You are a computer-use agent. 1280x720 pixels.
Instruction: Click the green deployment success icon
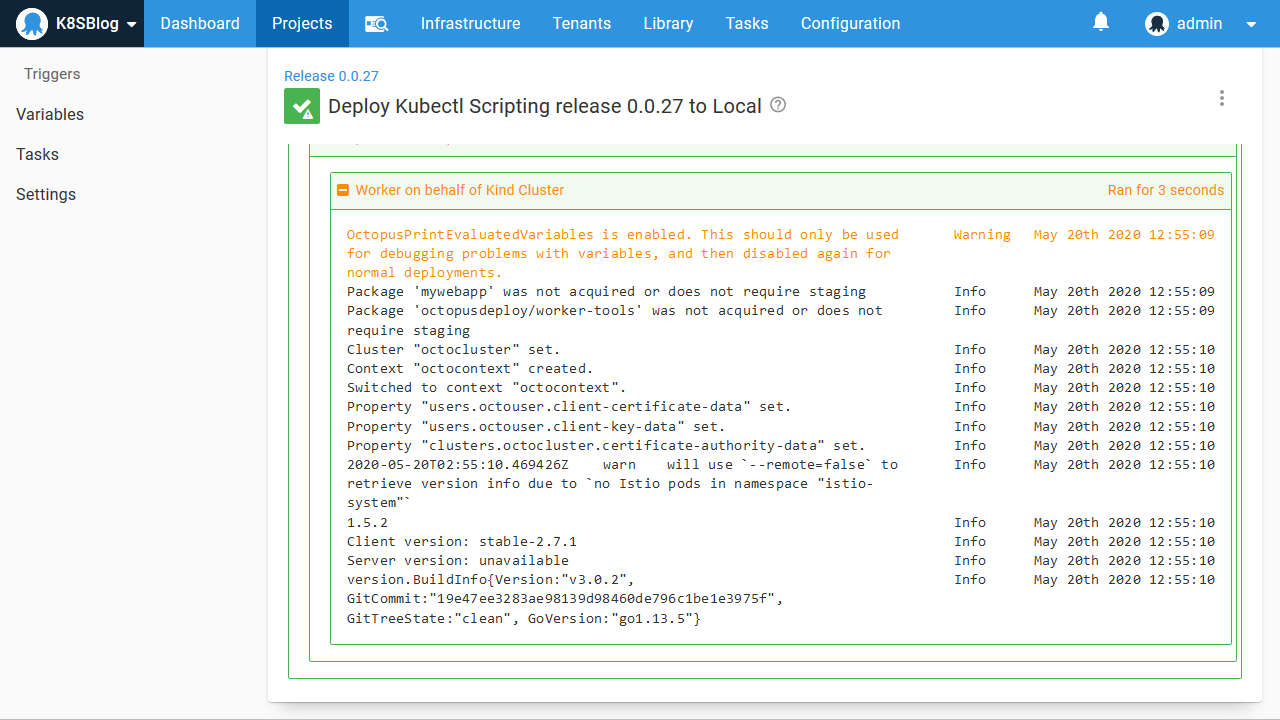pos(302,106)
